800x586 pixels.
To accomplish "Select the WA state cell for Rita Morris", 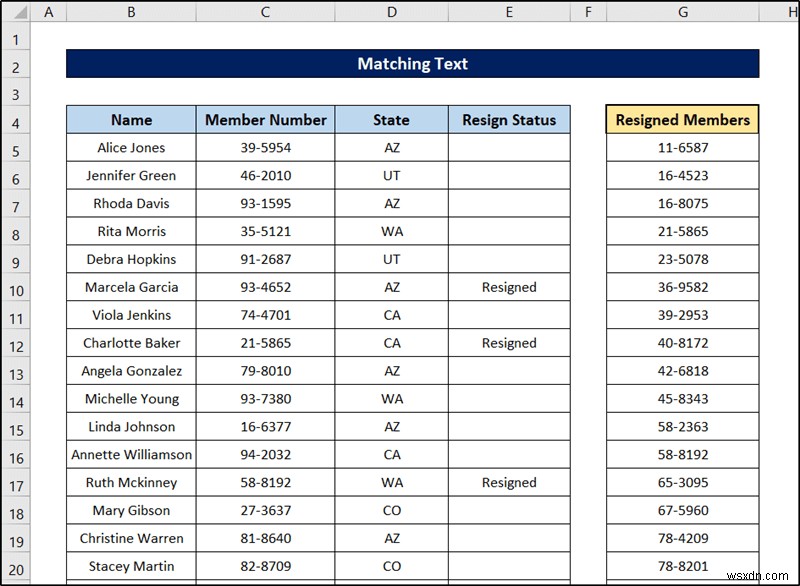I will pyautogui.click(x=392, y=231).
